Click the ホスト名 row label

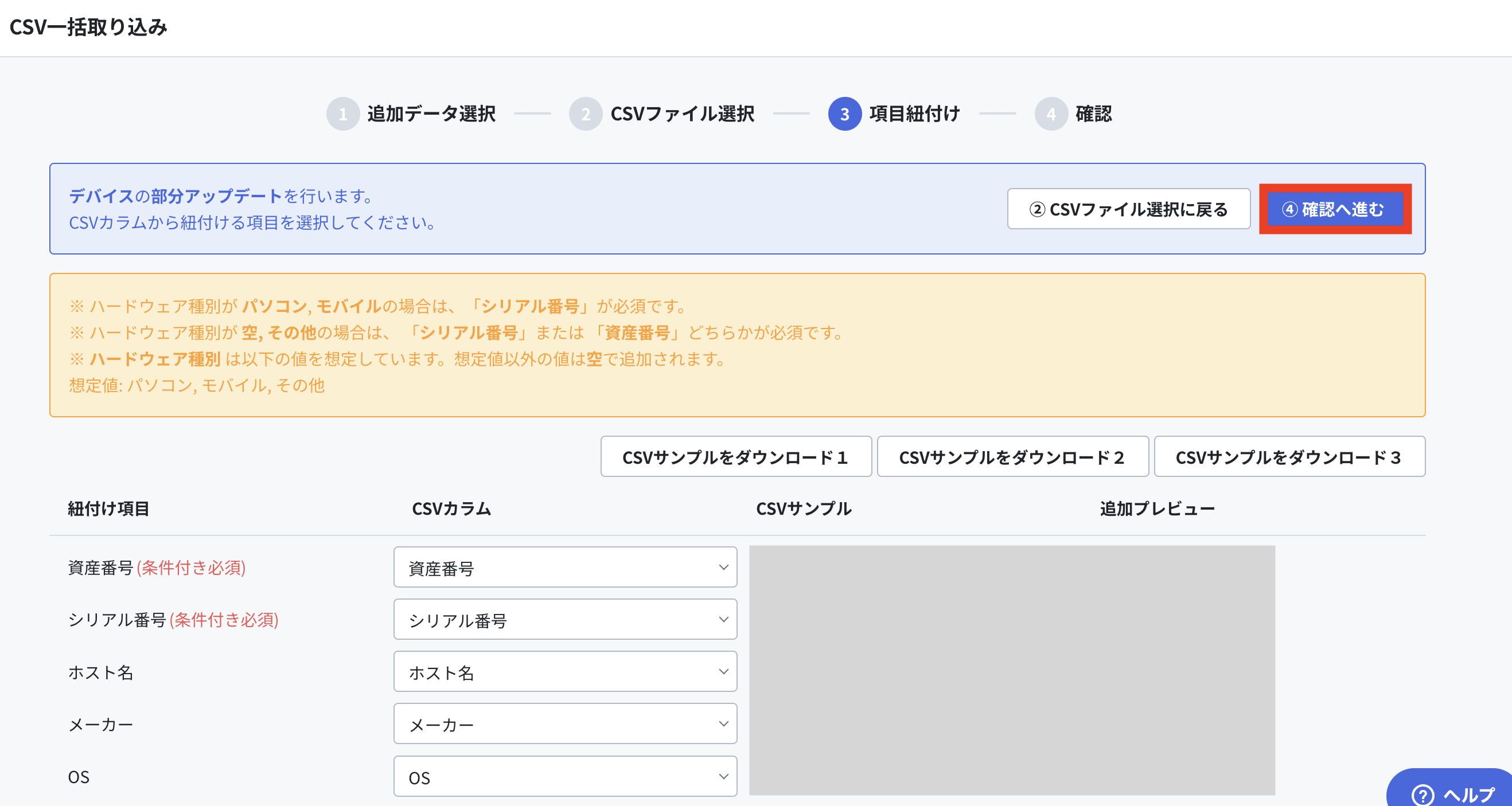(x=101, y=672)
